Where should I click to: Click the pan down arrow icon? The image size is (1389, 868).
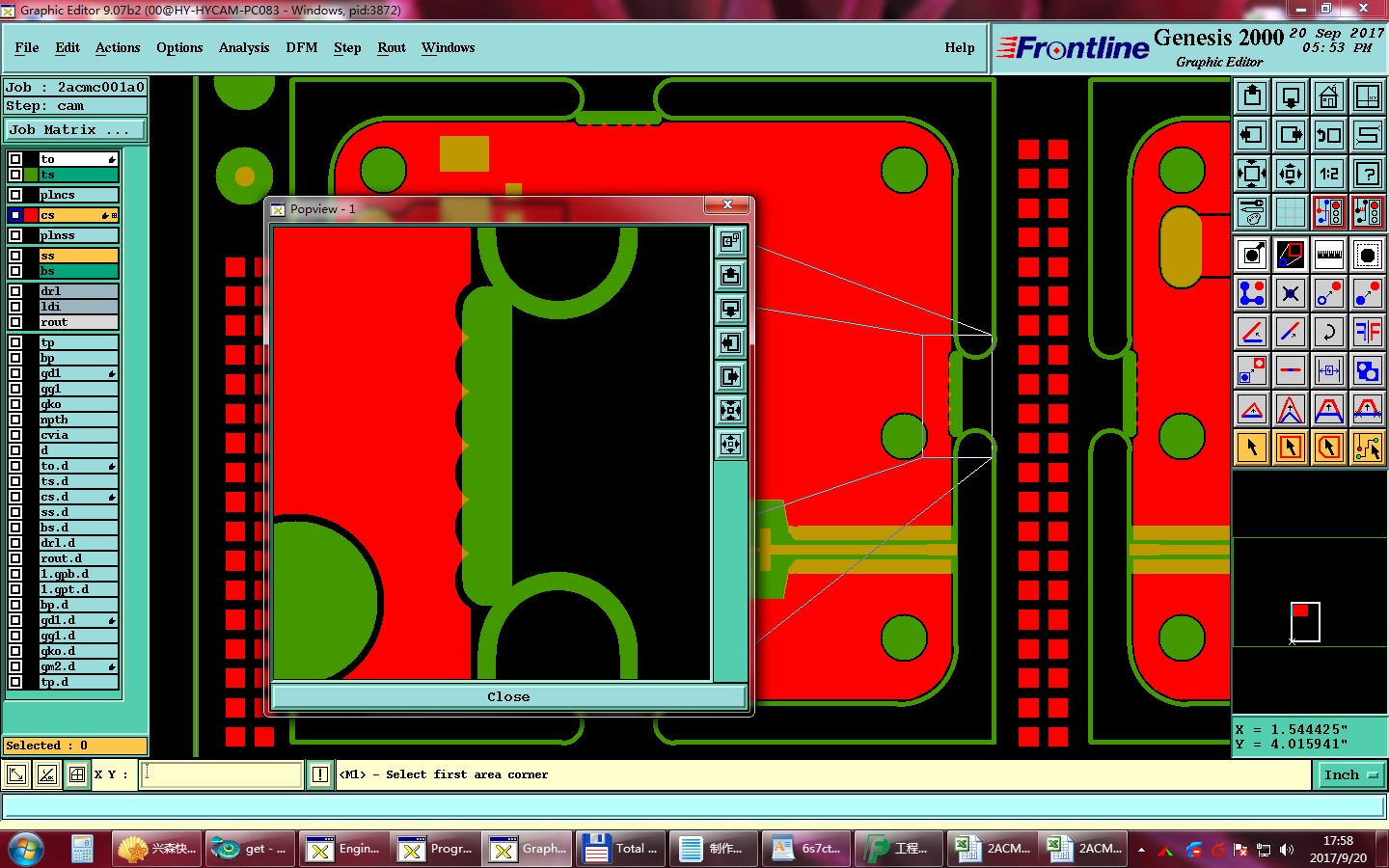(x=1291, y=96)
